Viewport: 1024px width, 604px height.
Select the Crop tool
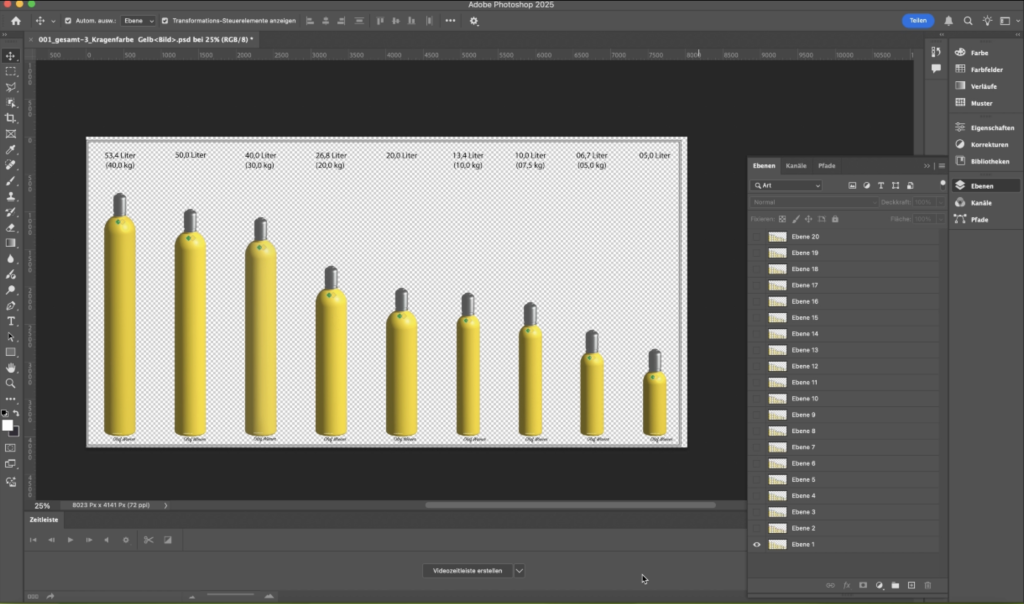[11, 118]
